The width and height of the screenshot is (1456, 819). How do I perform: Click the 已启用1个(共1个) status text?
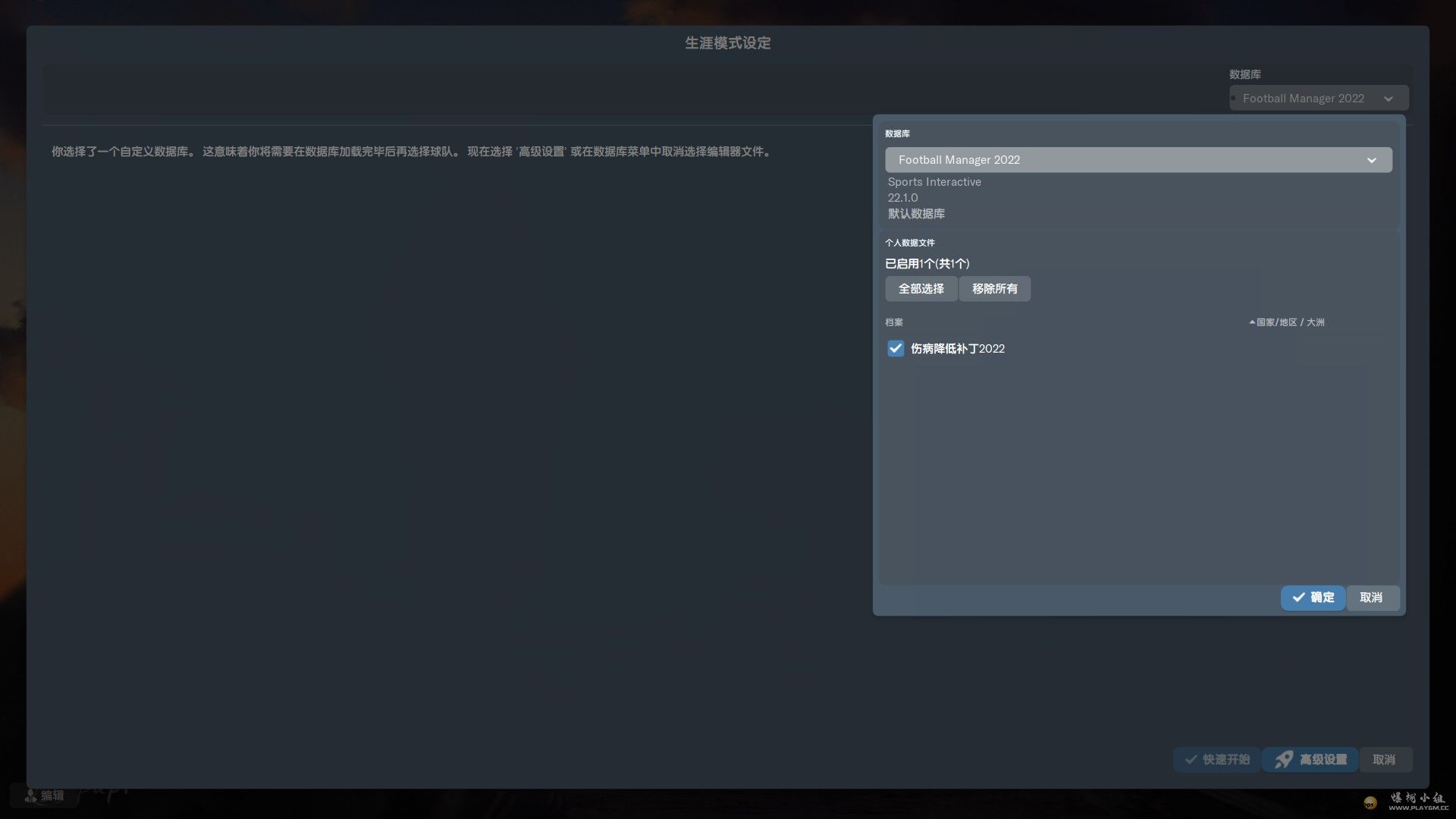point(927,264)
